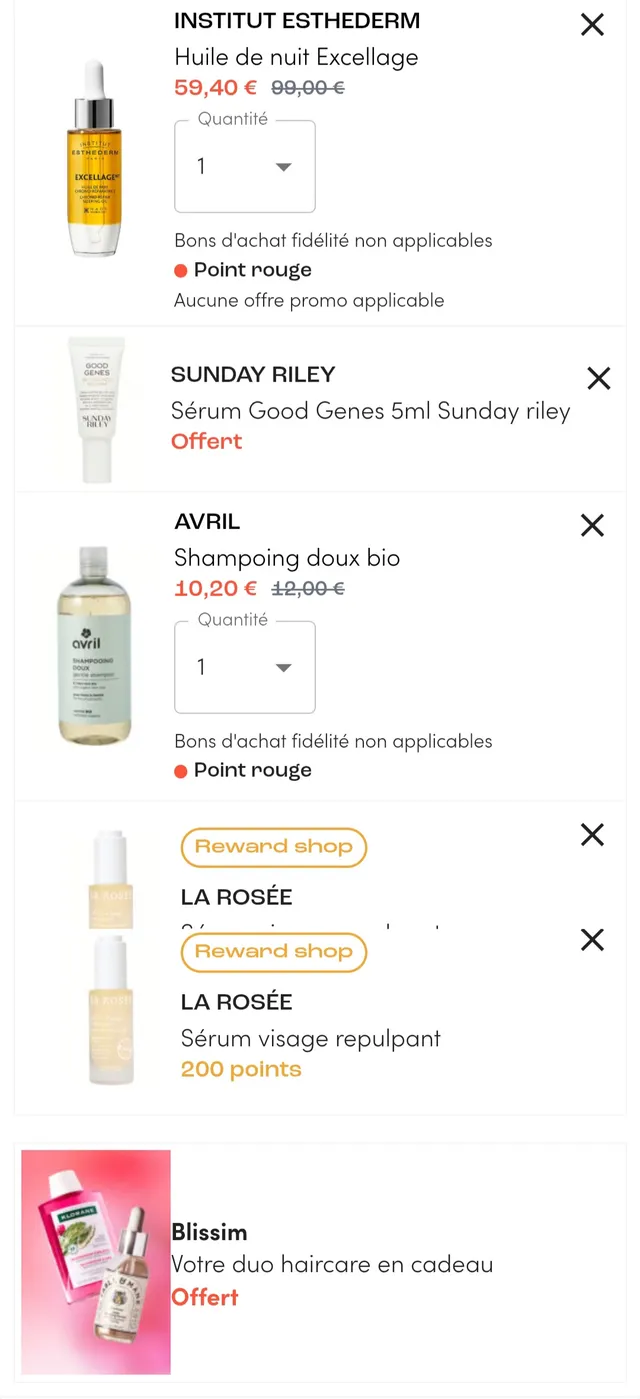Remove the Sunday Riley serum from cart
The image size is (640, 1399).
598,378
